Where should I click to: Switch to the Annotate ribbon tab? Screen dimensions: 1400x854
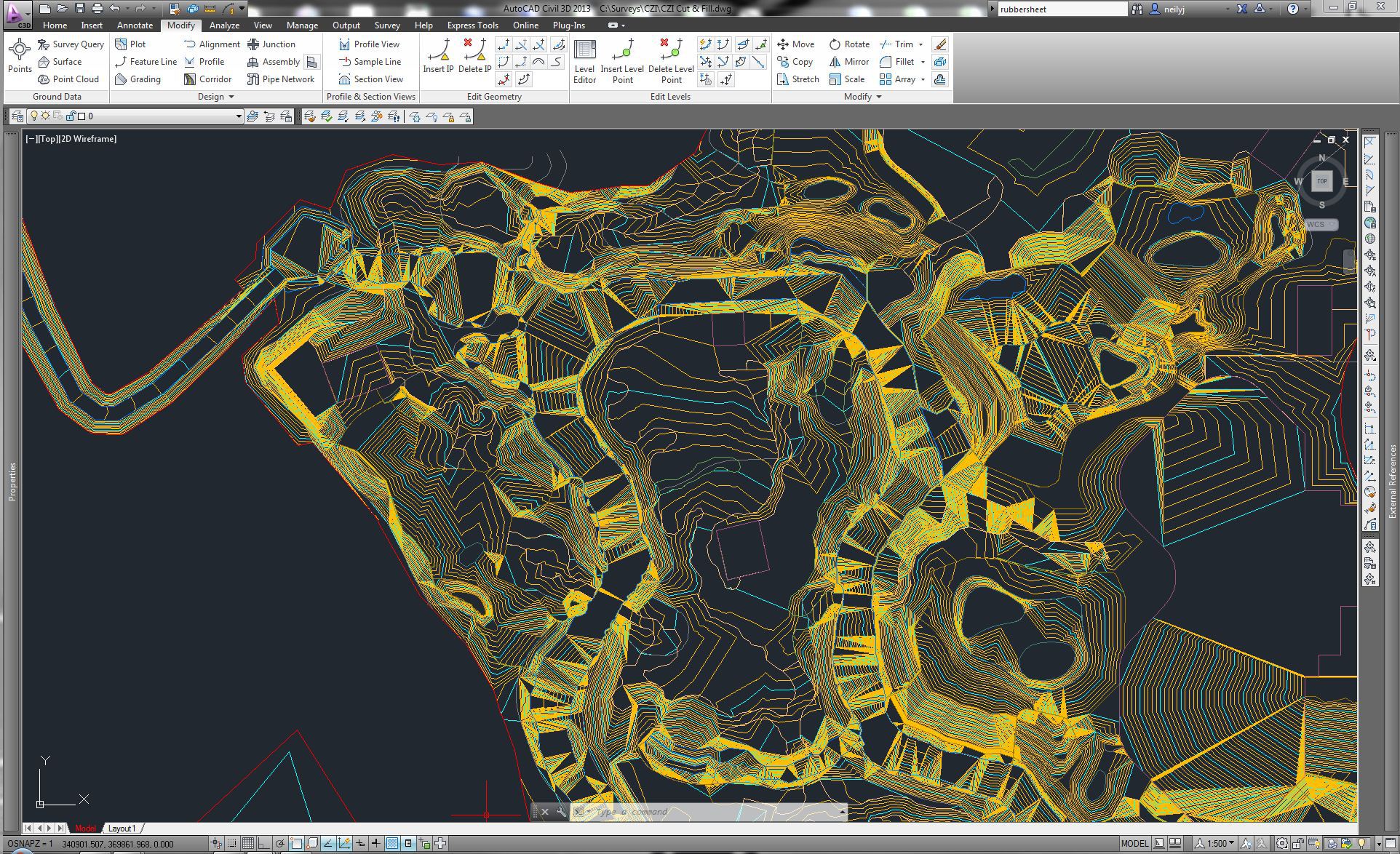(x=135, y=25)
